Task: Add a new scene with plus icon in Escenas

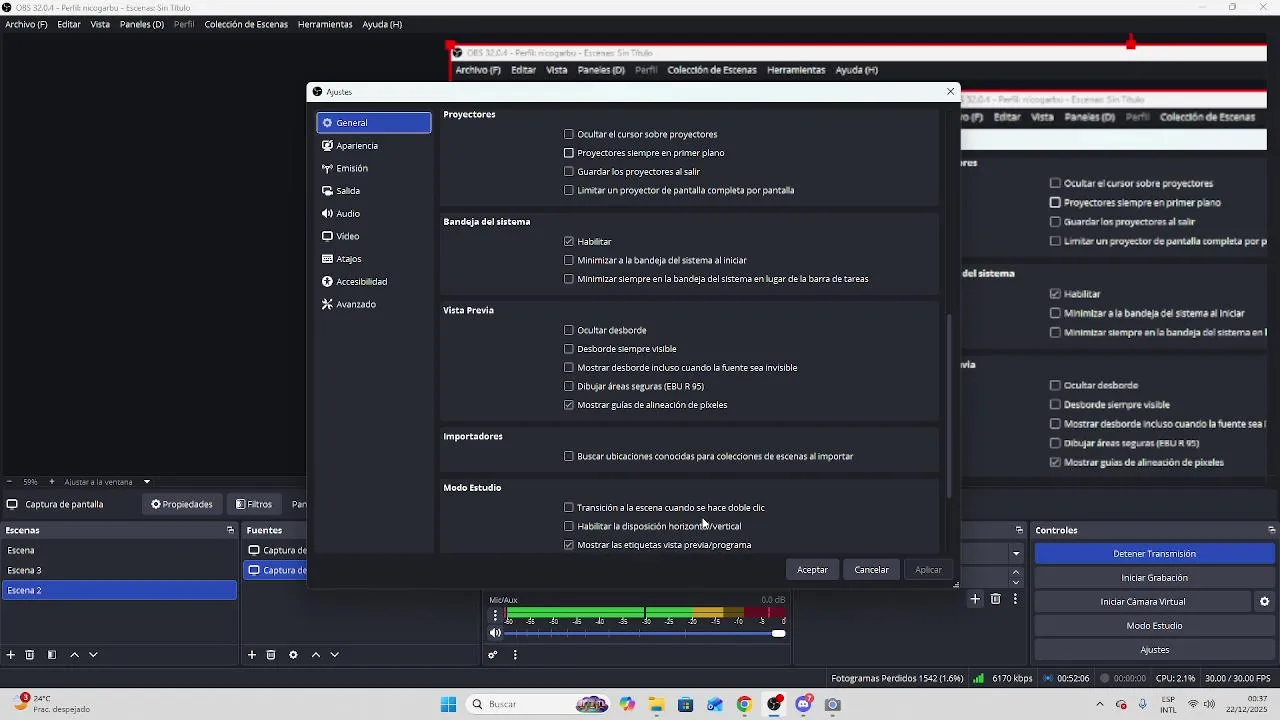Action: (11, 655)
